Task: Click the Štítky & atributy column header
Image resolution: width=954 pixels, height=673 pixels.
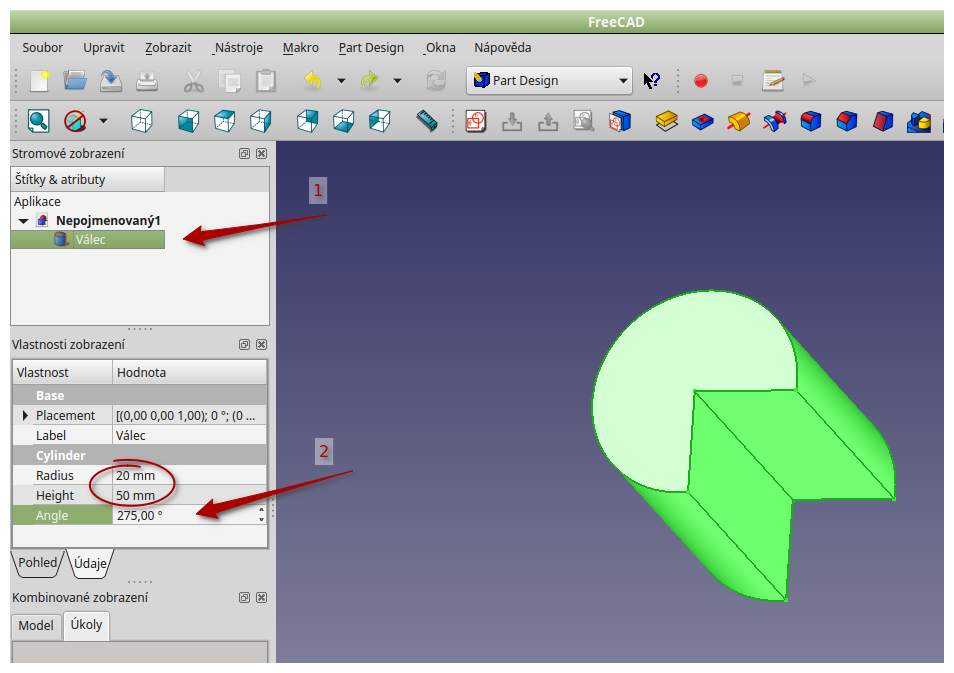Action: (87, 180)
